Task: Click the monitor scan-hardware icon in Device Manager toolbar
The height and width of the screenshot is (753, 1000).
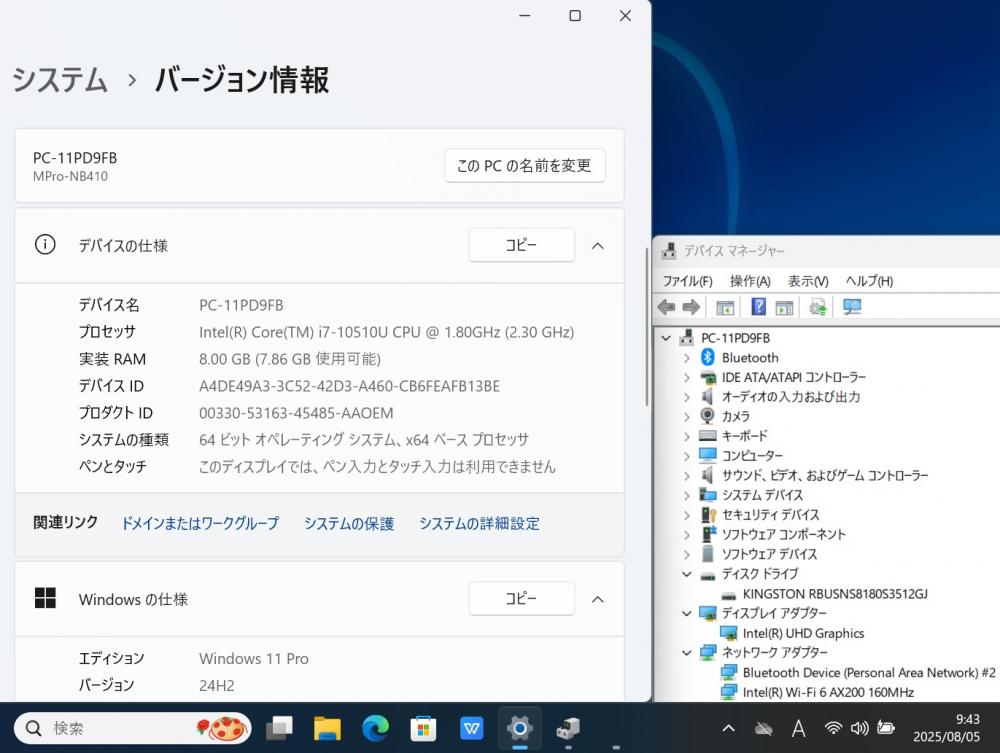Action: [852, 307]
